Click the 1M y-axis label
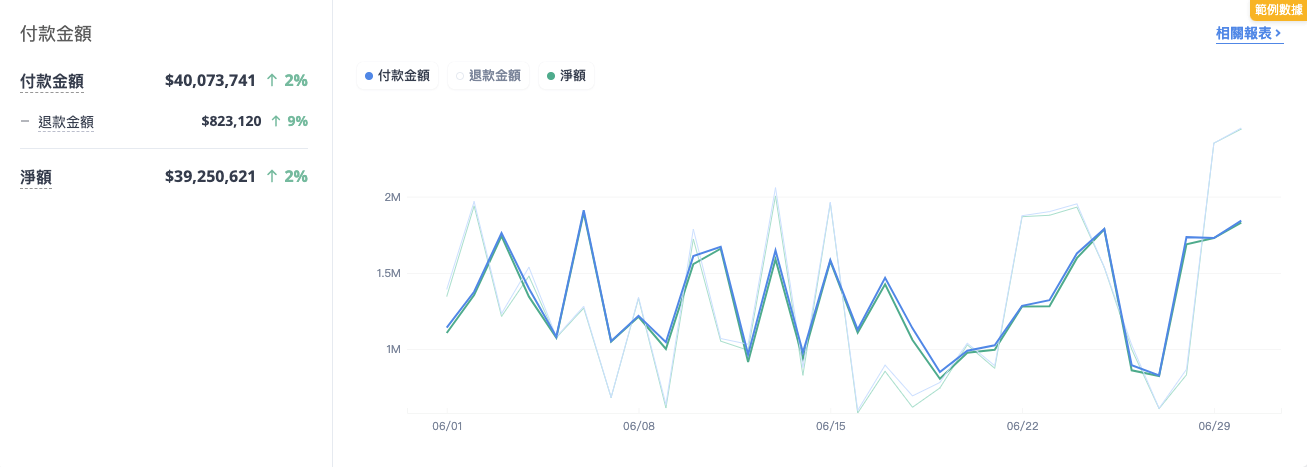Image resolution: width=1307 pixels, height=467 pixels. pyautogui.click(x=392, y=350)
